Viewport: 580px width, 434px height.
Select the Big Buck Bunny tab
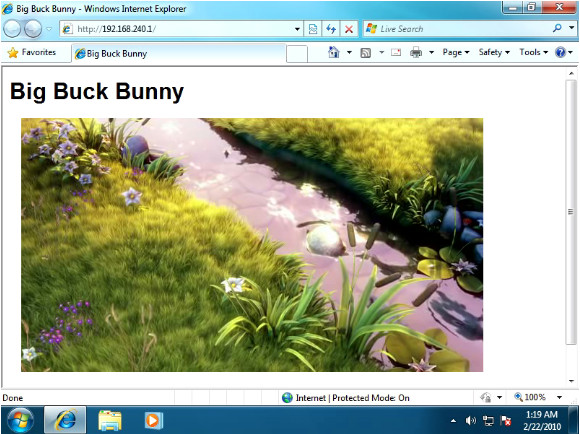(179, 54)
